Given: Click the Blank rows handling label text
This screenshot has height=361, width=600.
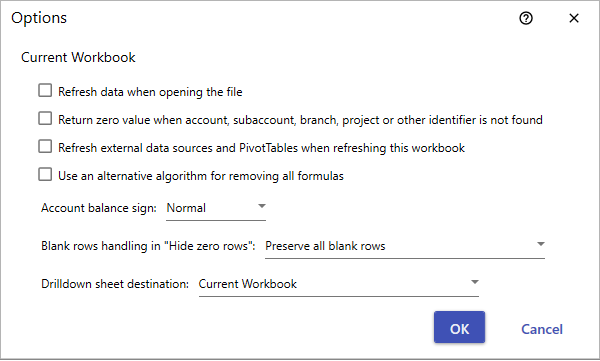Looking at the screenshot, I should click(148, 246).
